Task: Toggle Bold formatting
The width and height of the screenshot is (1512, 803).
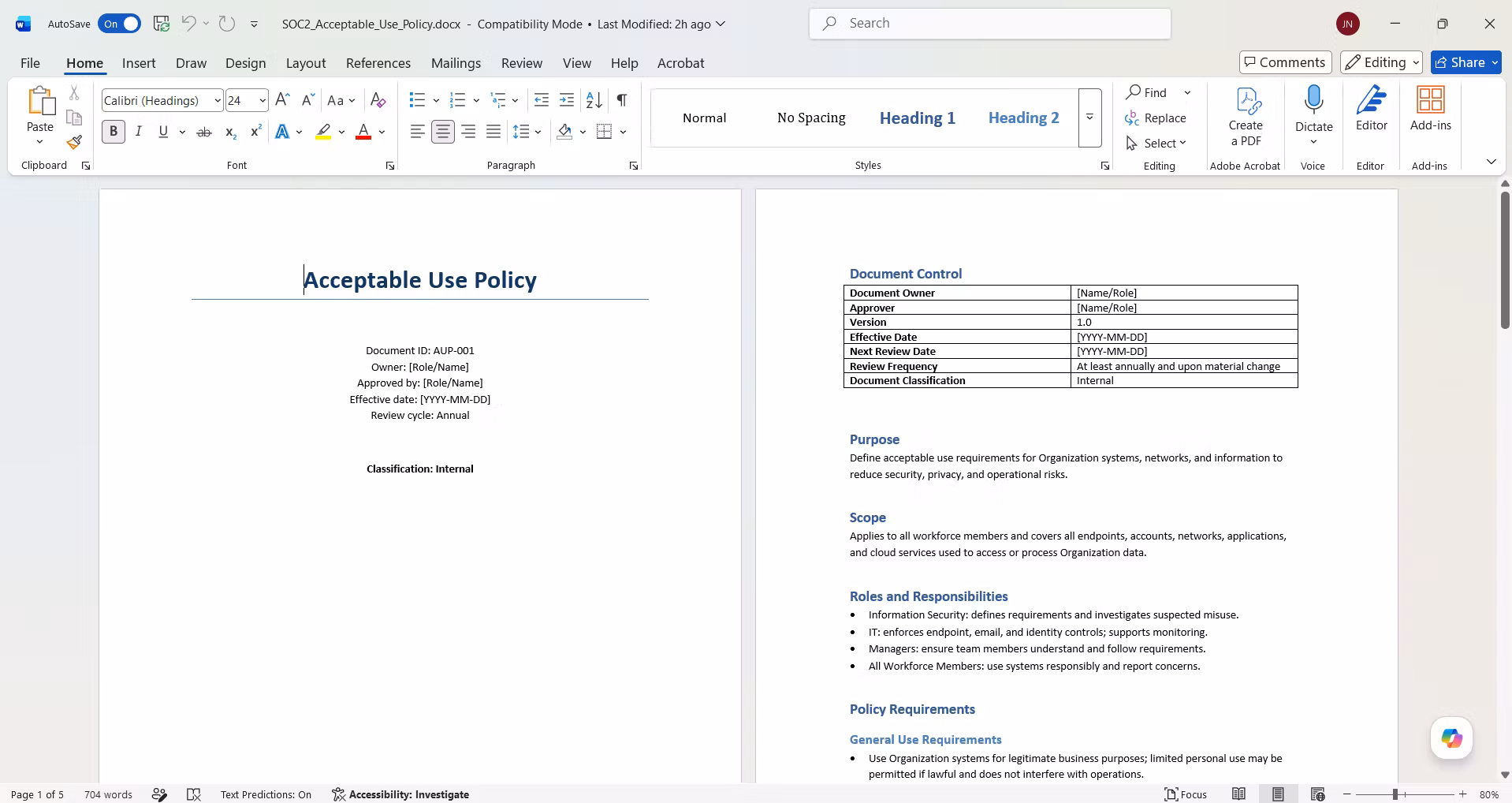Action: pos(114,132)
